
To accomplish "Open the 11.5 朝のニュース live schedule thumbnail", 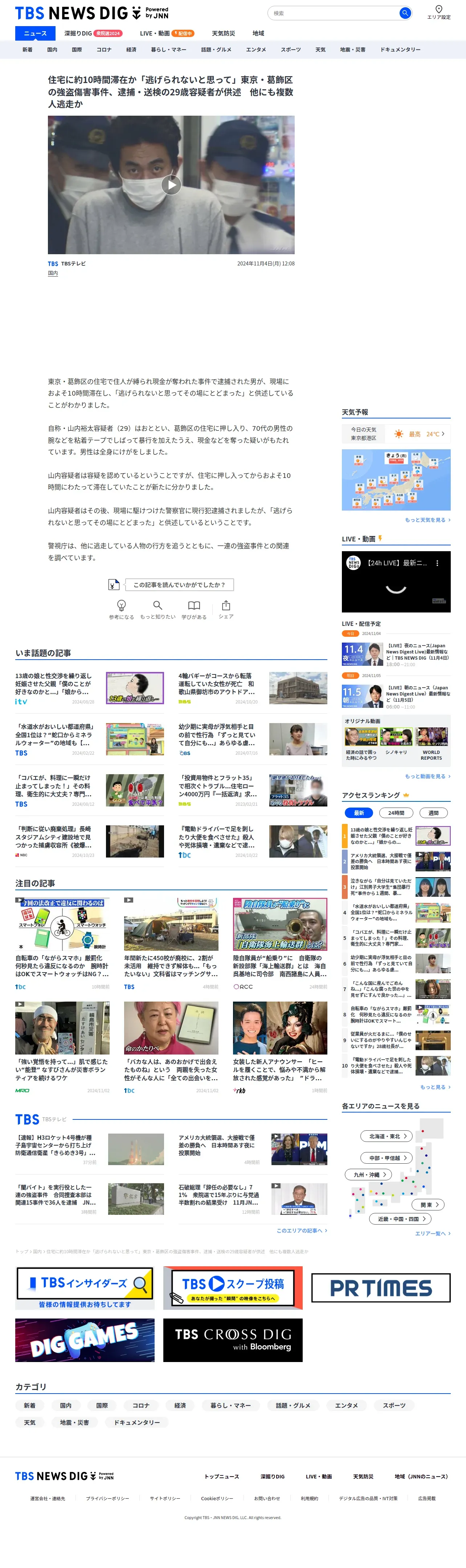I will click(x=362, y=696).
